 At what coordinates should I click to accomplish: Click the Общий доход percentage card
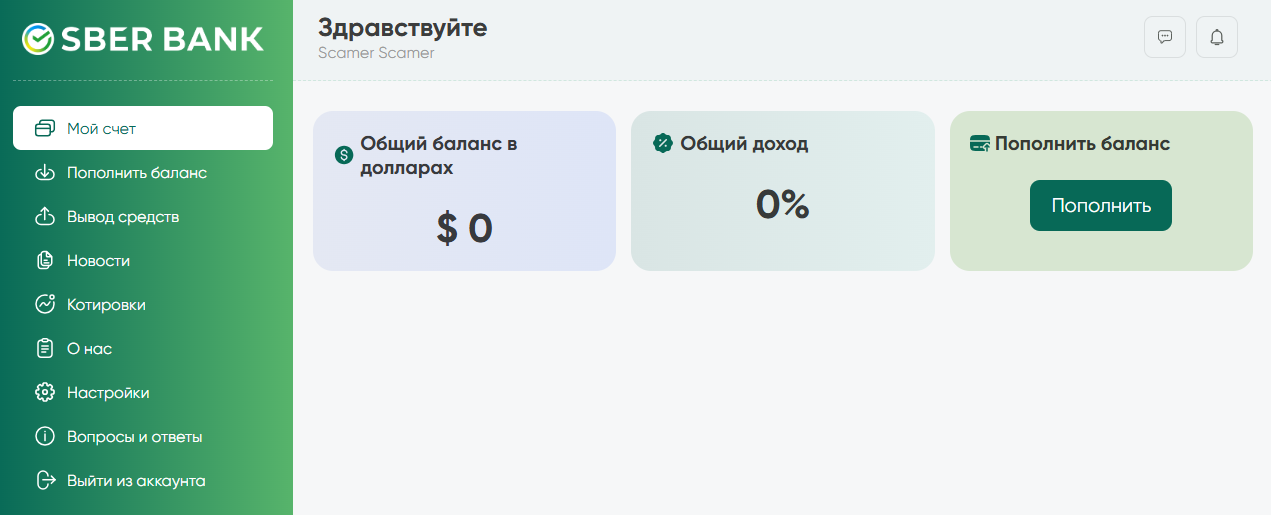click(783, 190)
